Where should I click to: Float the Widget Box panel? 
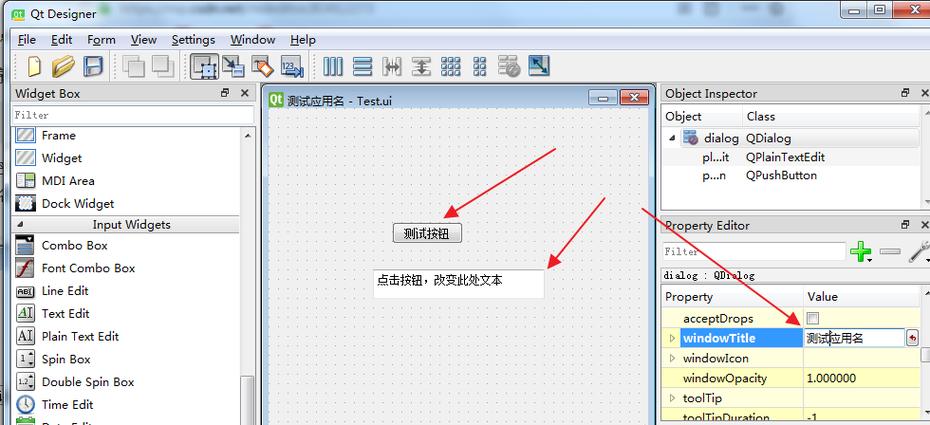(x=225, y=93)
